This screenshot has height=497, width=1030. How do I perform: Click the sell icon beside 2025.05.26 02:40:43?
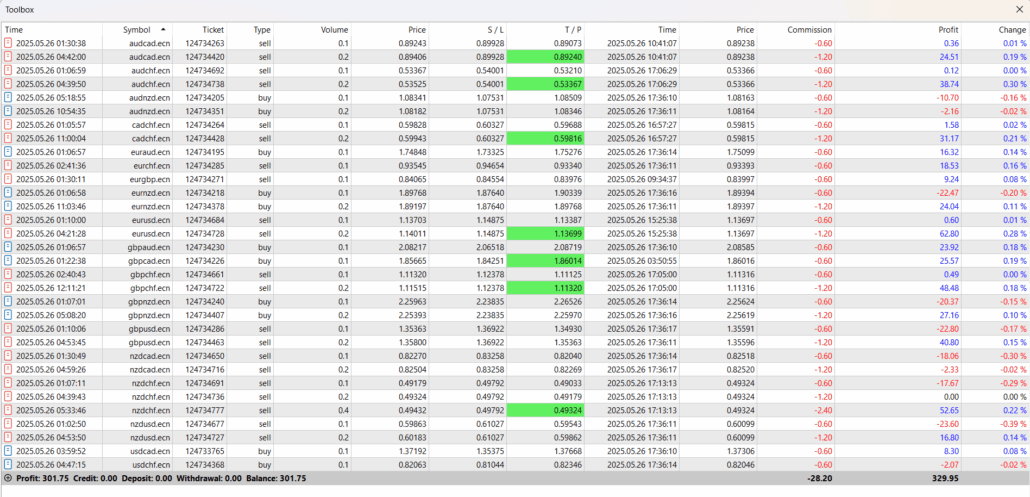tap(8, 274)
